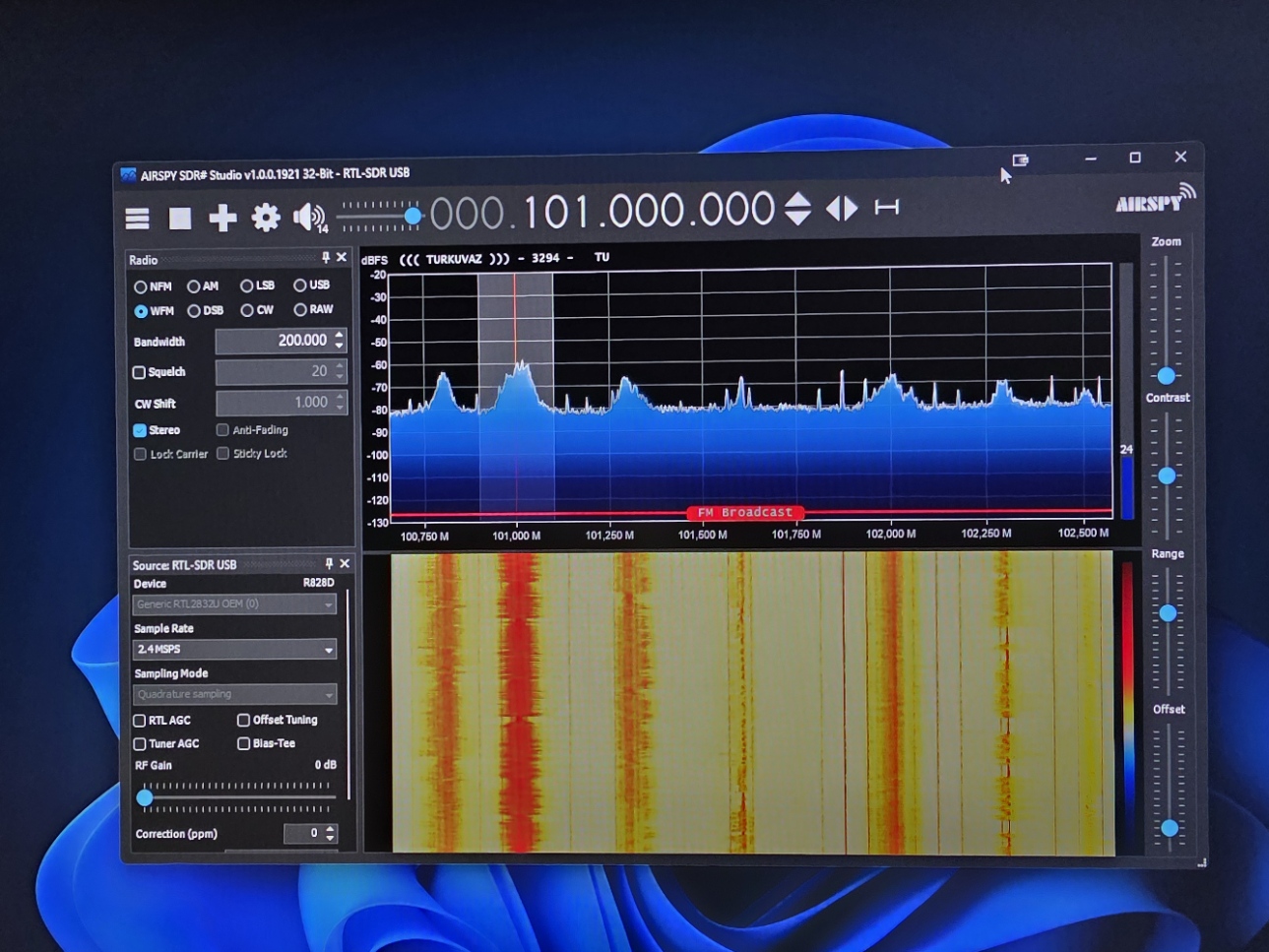Enable the Squelch checkbox

[140, 373]
